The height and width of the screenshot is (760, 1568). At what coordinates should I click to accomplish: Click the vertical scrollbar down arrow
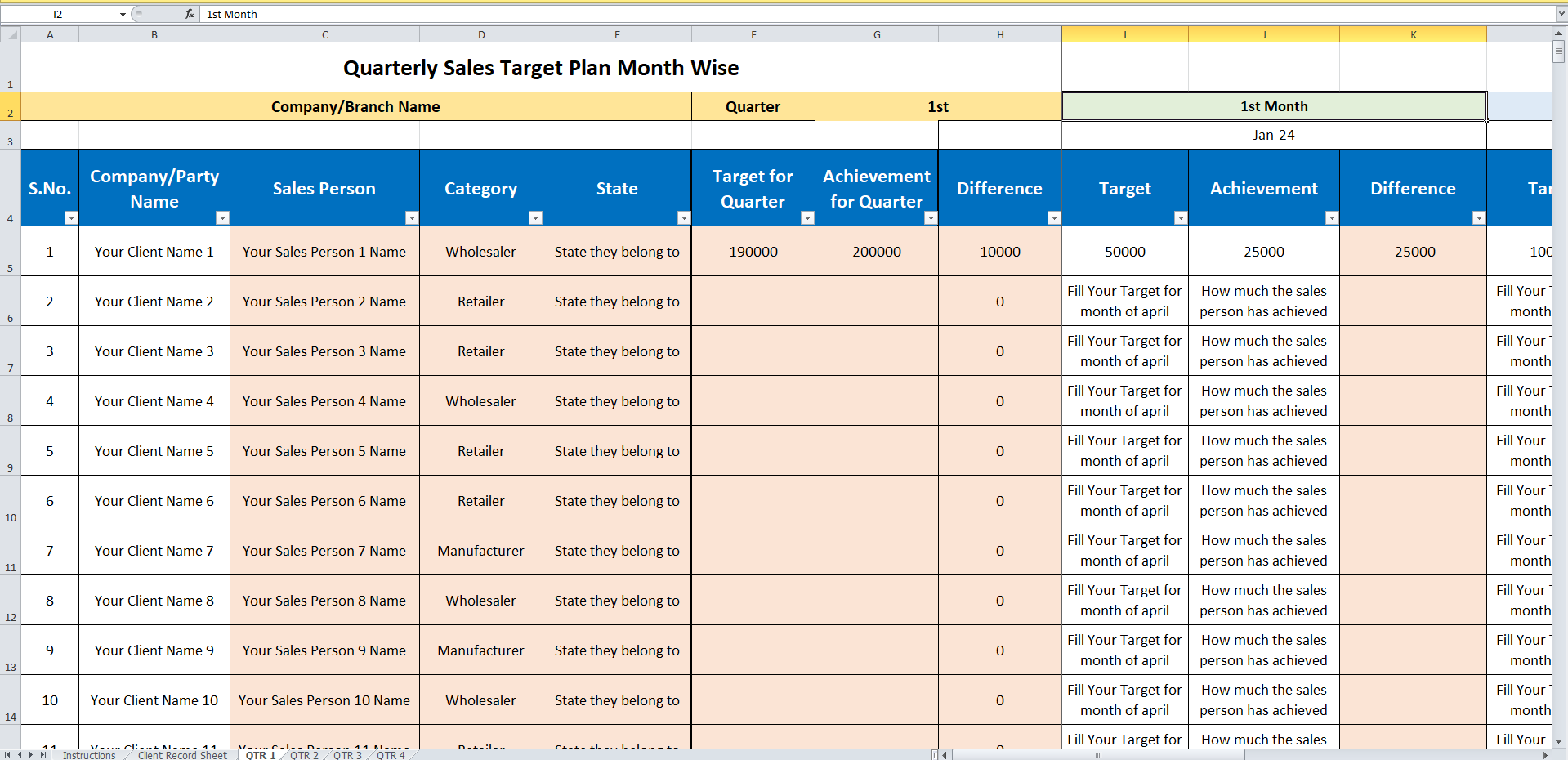tap(1559, 740)
